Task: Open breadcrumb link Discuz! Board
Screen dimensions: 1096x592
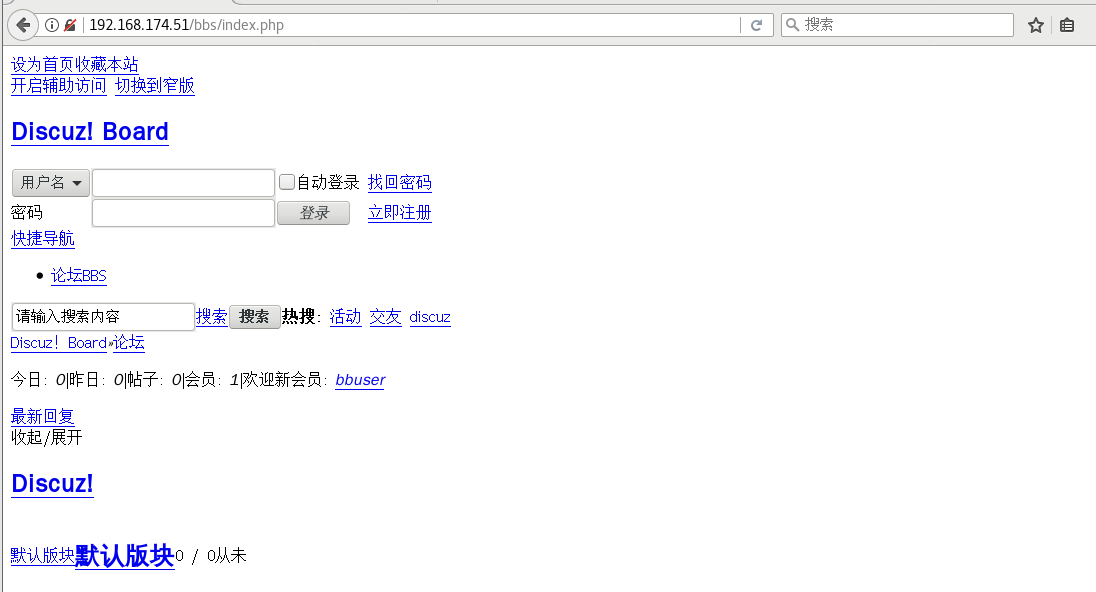Action: (59, 342)
